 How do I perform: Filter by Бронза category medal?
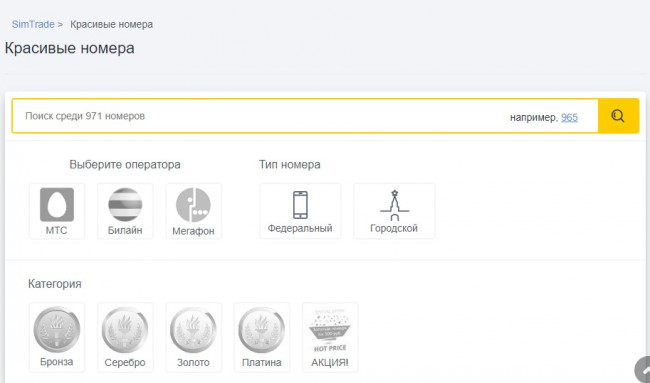(57, 330)
